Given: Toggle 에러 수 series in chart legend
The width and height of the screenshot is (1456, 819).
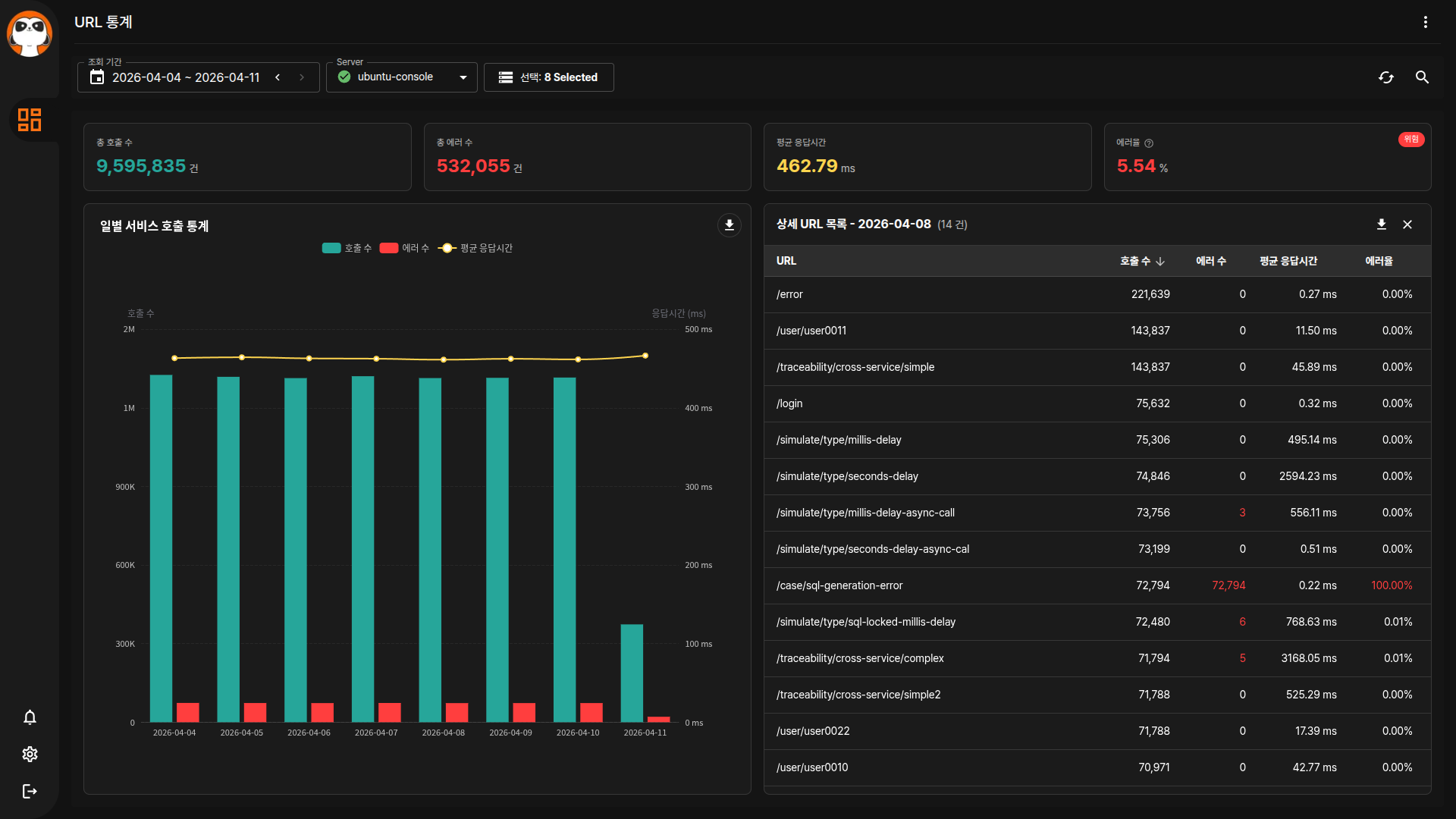Looking at the screenshot, I should pos(404,248).
